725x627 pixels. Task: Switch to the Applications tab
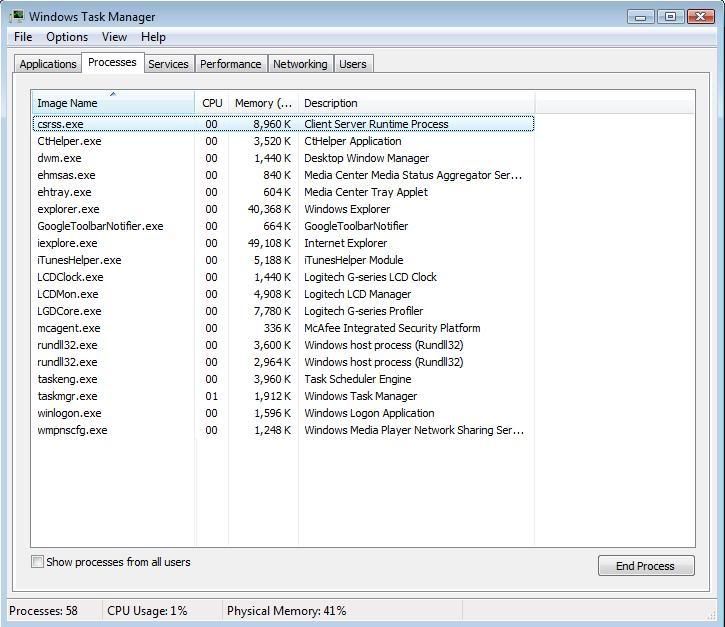coord(48,64)
